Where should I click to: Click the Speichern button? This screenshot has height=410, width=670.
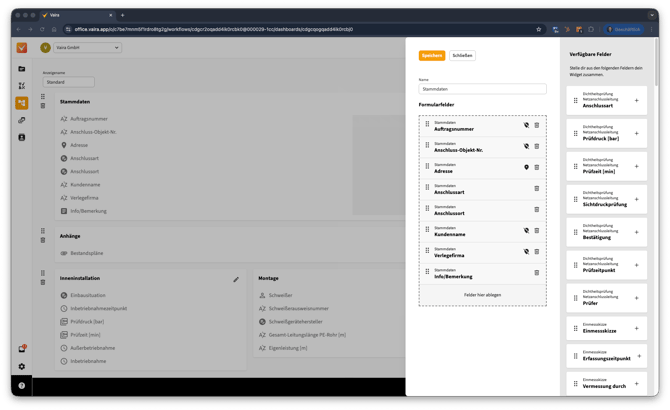coord(431,56)
